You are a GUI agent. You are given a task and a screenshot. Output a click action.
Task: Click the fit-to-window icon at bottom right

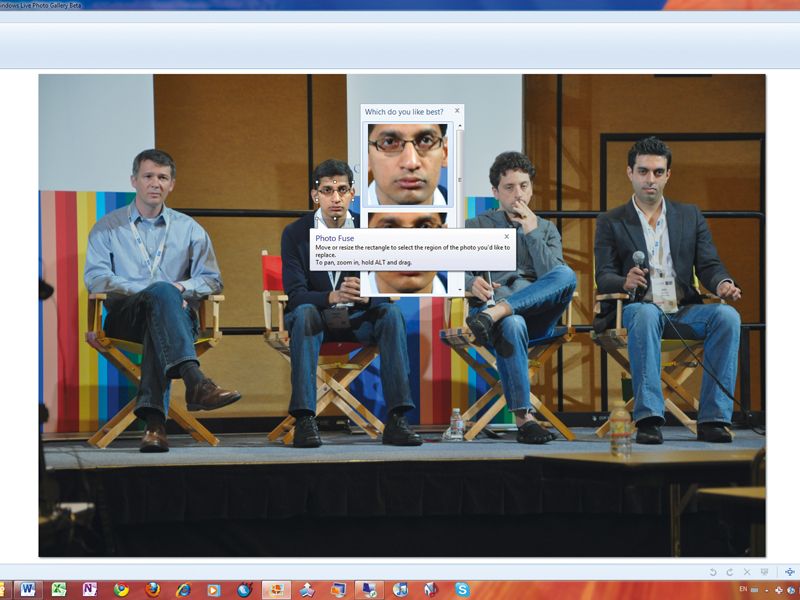789,572
